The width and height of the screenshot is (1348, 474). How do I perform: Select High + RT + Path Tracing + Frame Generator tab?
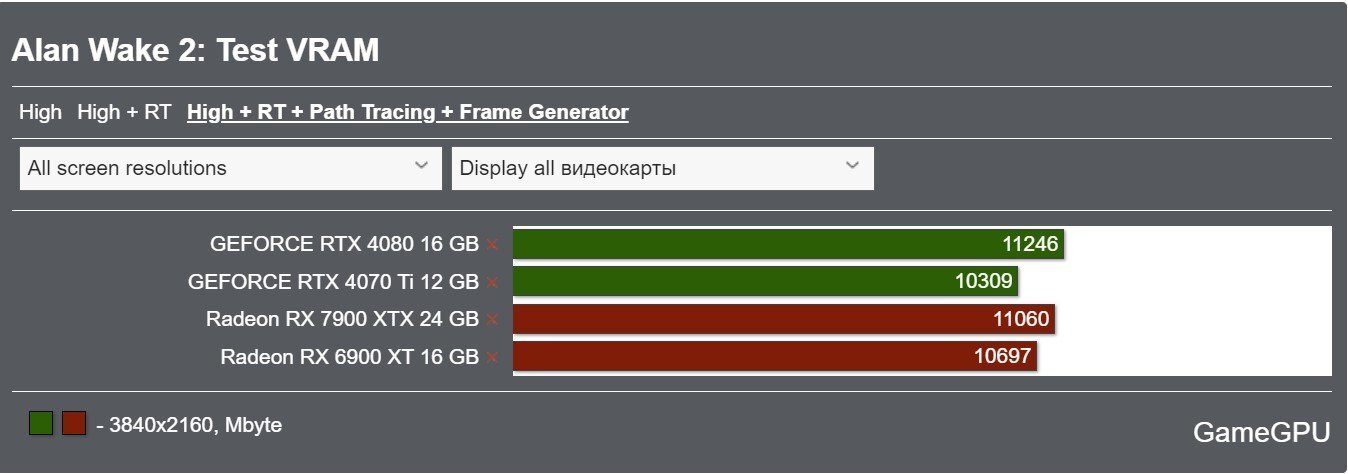[408, 112]
